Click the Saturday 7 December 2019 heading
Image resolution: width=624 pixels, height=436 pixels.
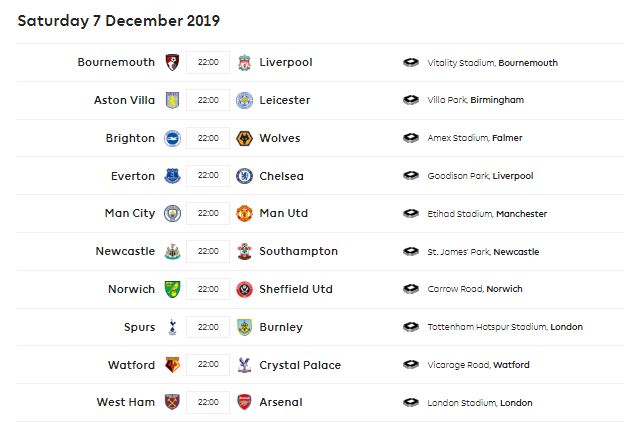[x=119, y=20]
